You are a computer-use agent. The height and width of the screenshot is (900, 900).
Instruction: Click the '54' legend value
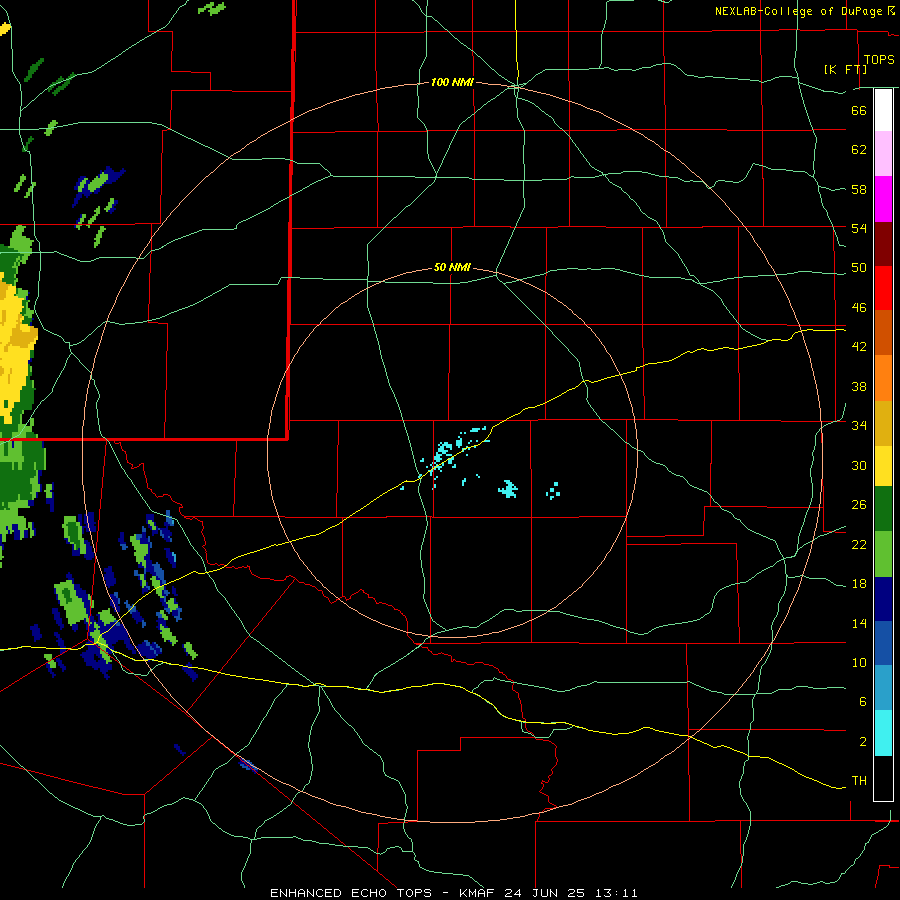pyautogui.click(x=859, y=228)
